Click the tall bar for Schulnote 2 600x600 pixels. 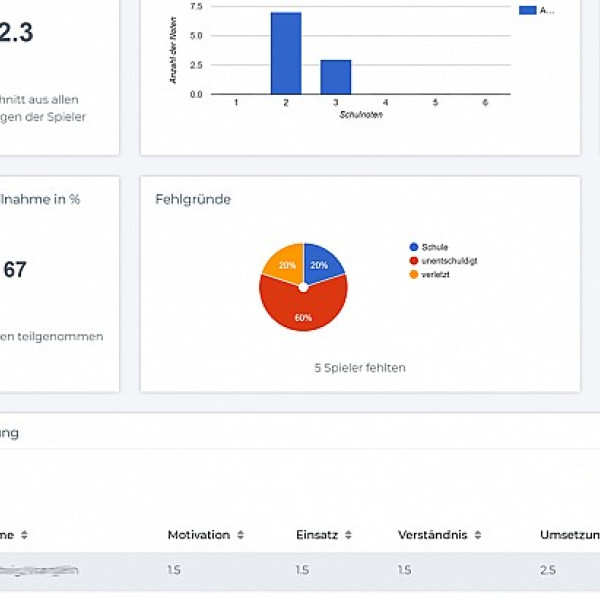point(286,53)
